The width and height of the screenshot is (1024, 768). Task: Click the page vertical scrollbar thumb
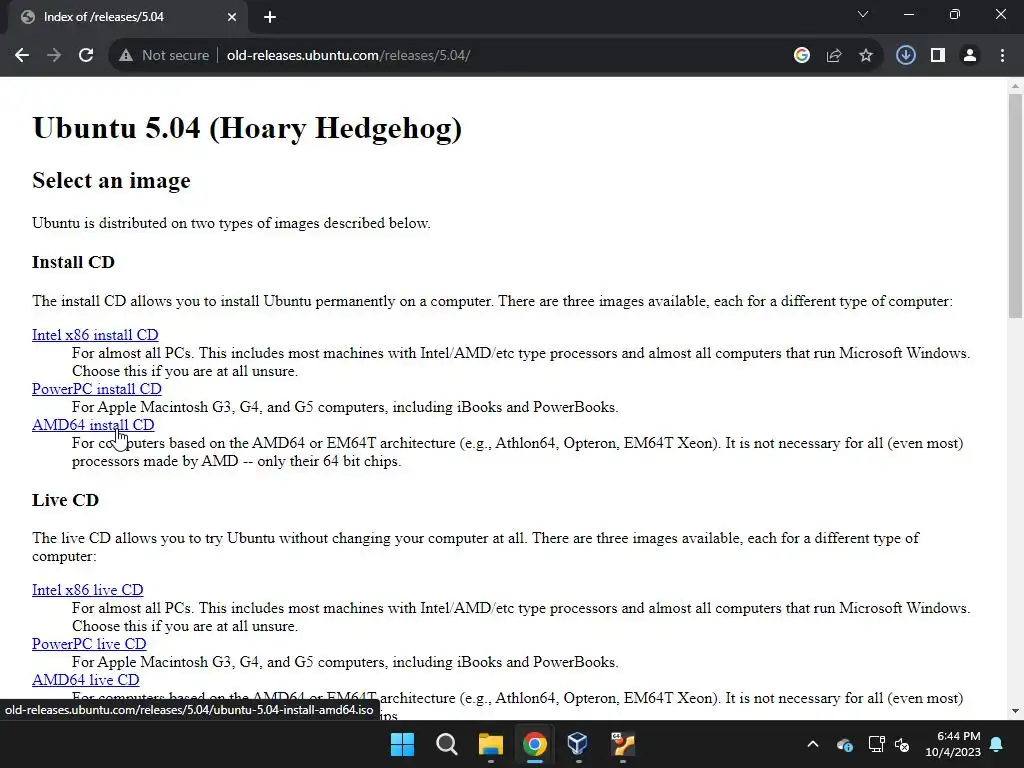[1015, 205]
